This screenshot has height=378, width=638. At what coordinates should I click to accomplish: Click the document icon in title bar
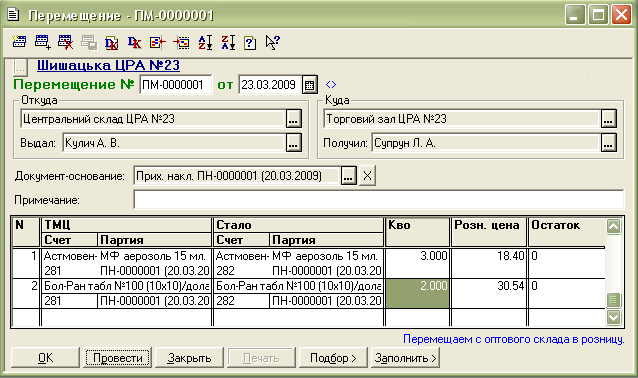tap(13, 15)
